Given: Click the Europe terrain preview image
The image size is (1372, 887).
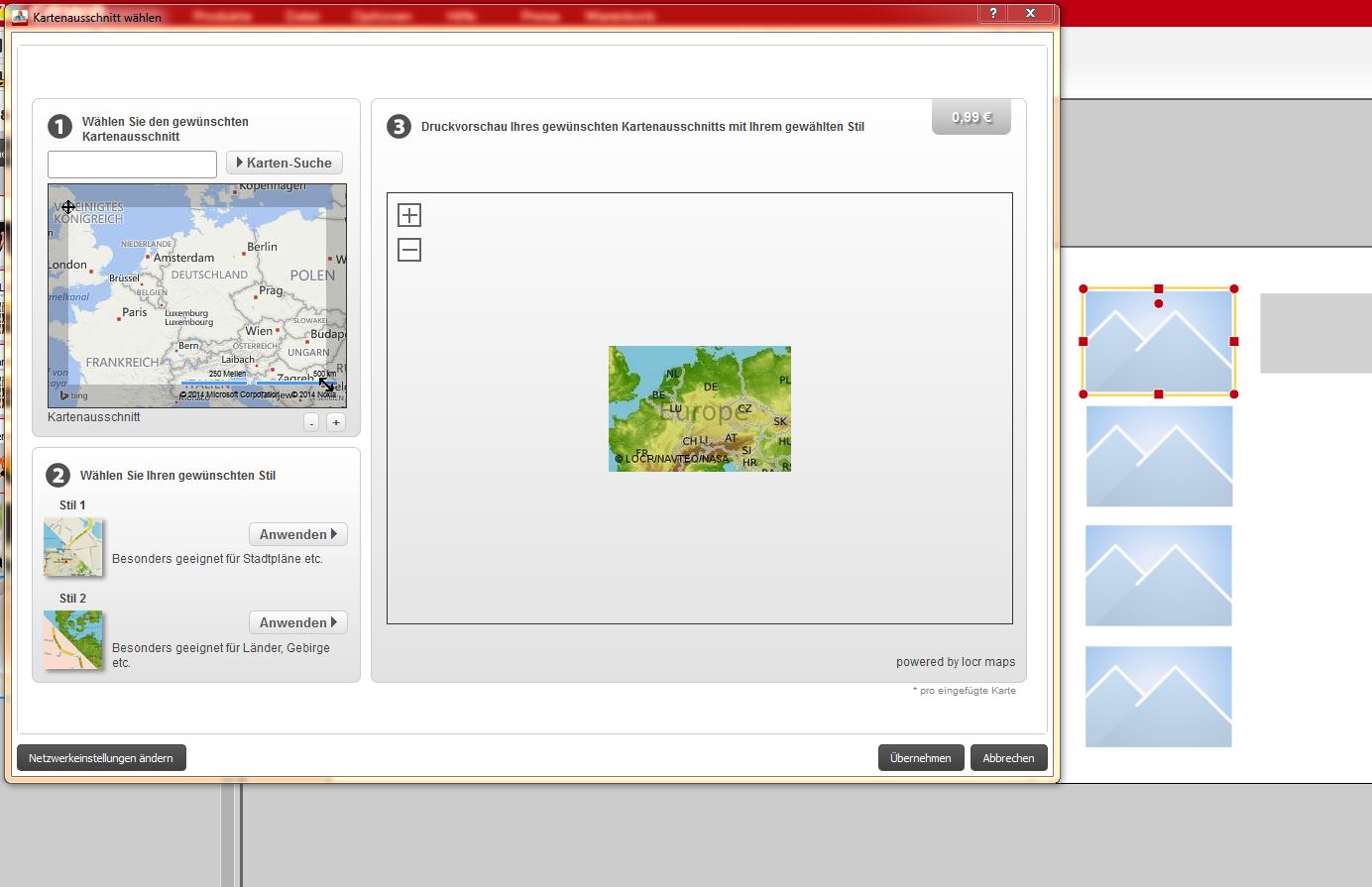Looking at the screenshot, I should click(x=700, y=408).
